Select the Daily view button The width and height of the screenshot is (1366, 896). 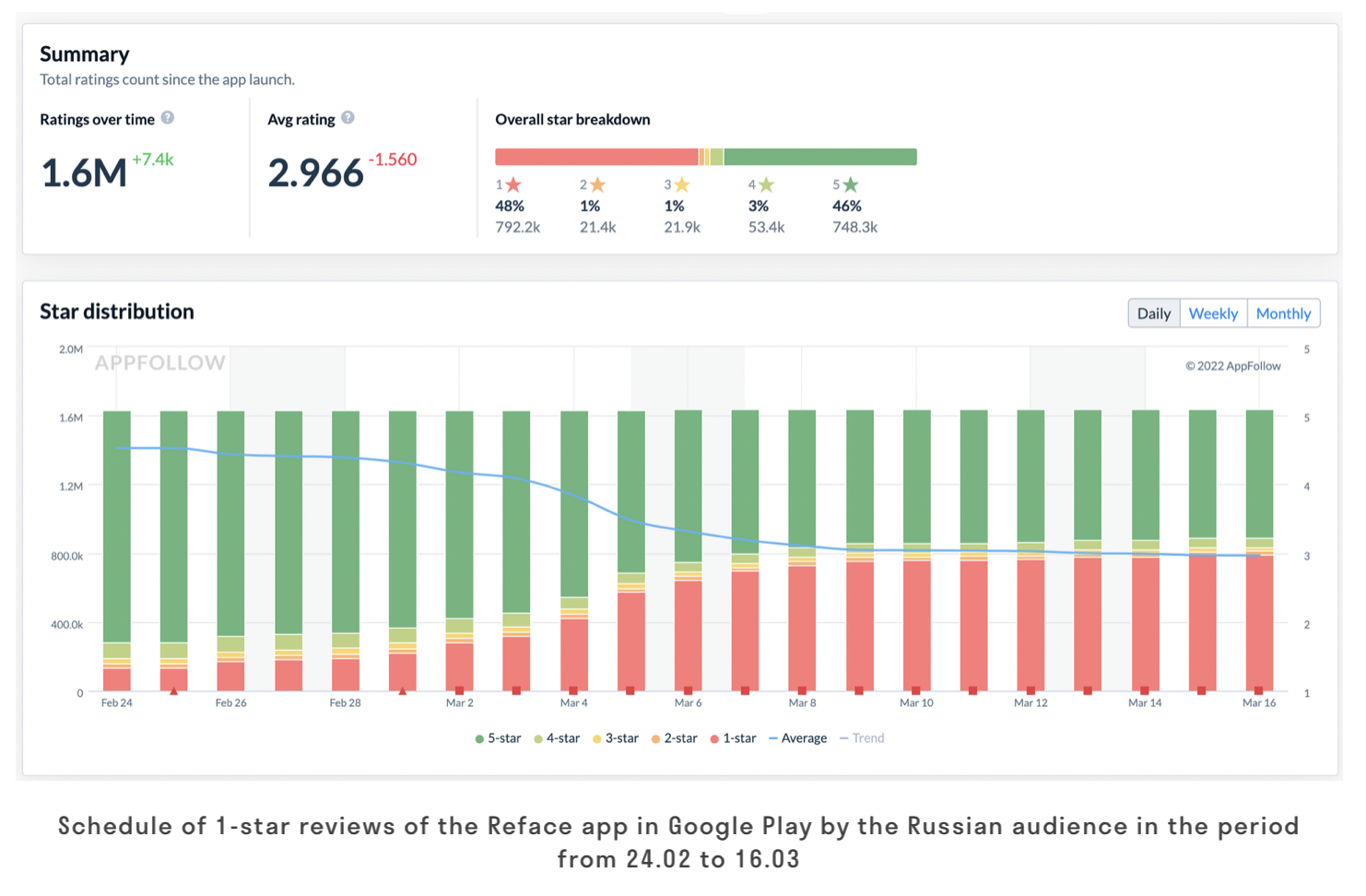[x=1154, y=313]
